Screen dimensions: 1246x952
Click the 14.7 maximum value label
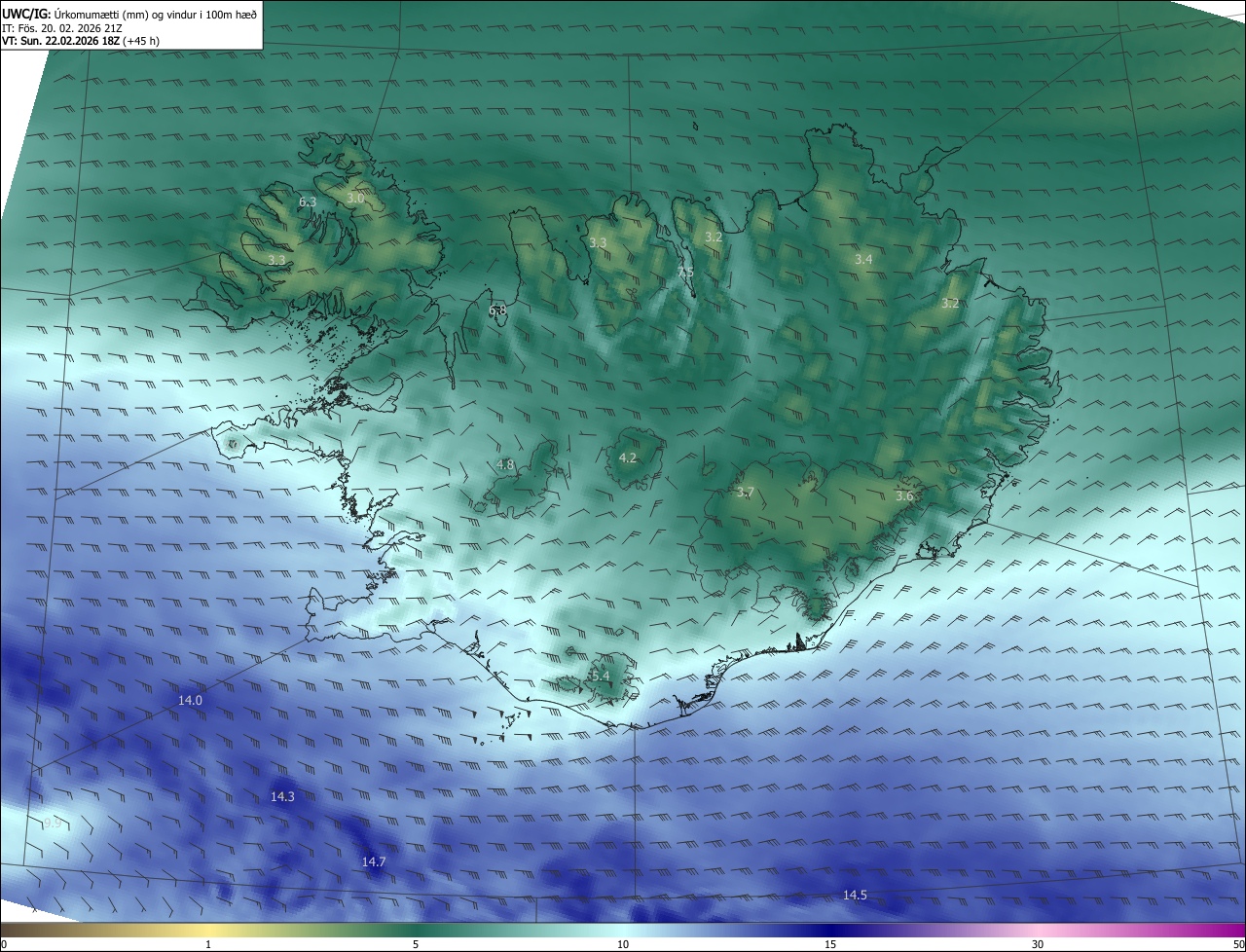click(x=374, y=861)
